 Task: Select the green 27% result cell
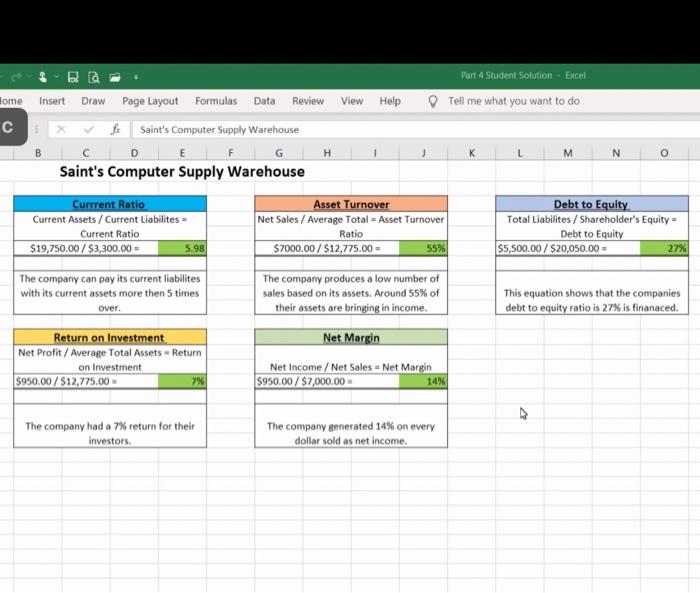click(664, 248)
